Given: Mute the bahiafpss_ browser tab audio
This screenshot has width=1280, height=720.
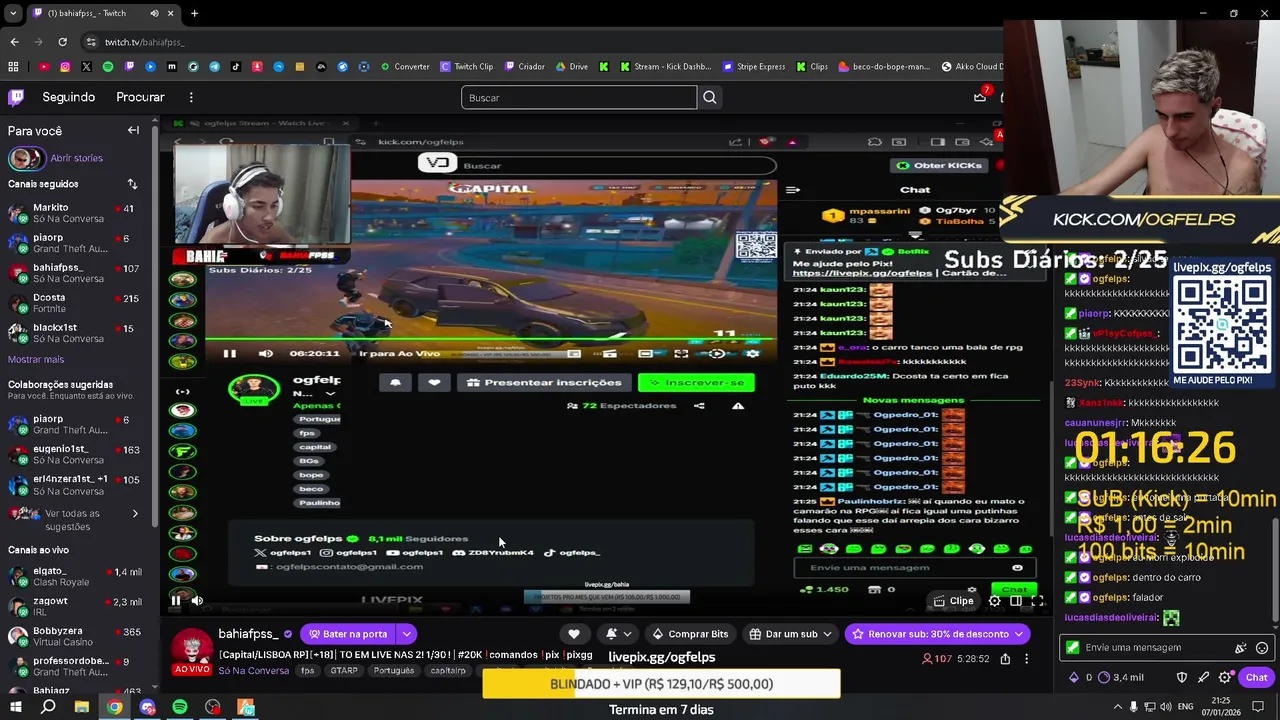Looking at the screenshot, I should [x=154, y=13].
